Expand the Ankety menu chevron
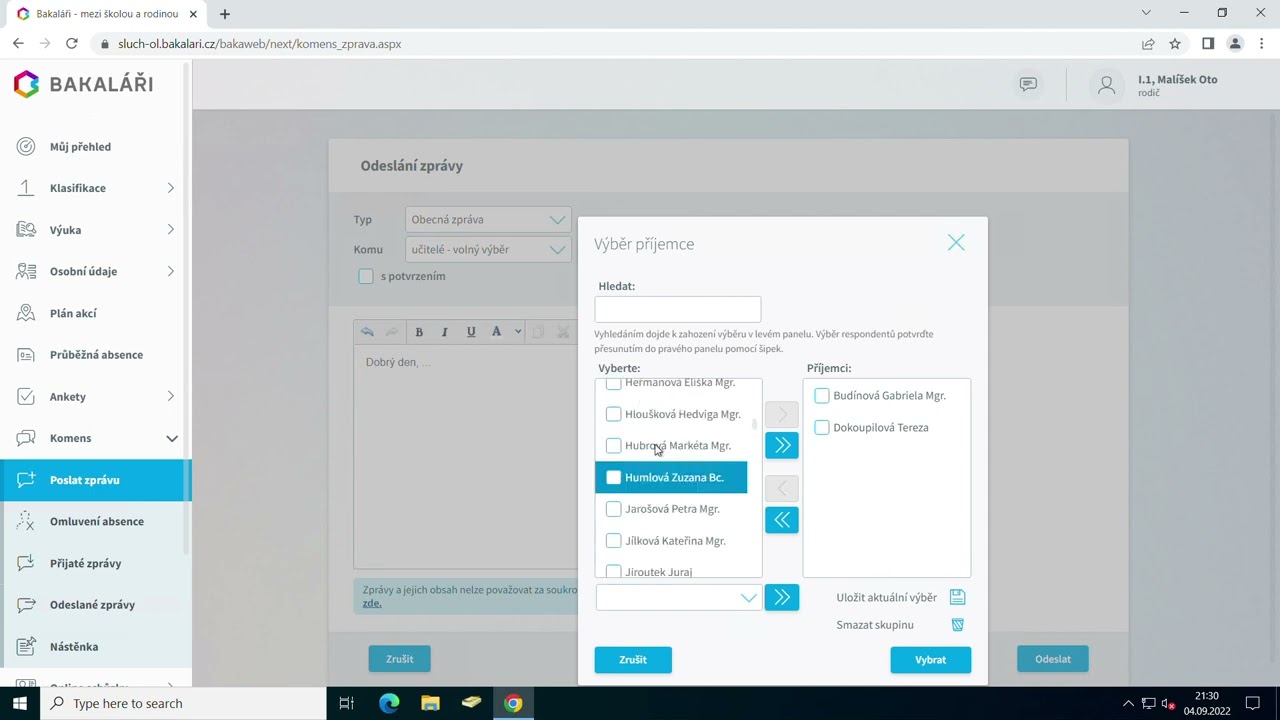This screenshot has width=1280, height=720. click(x=170, y=397)
